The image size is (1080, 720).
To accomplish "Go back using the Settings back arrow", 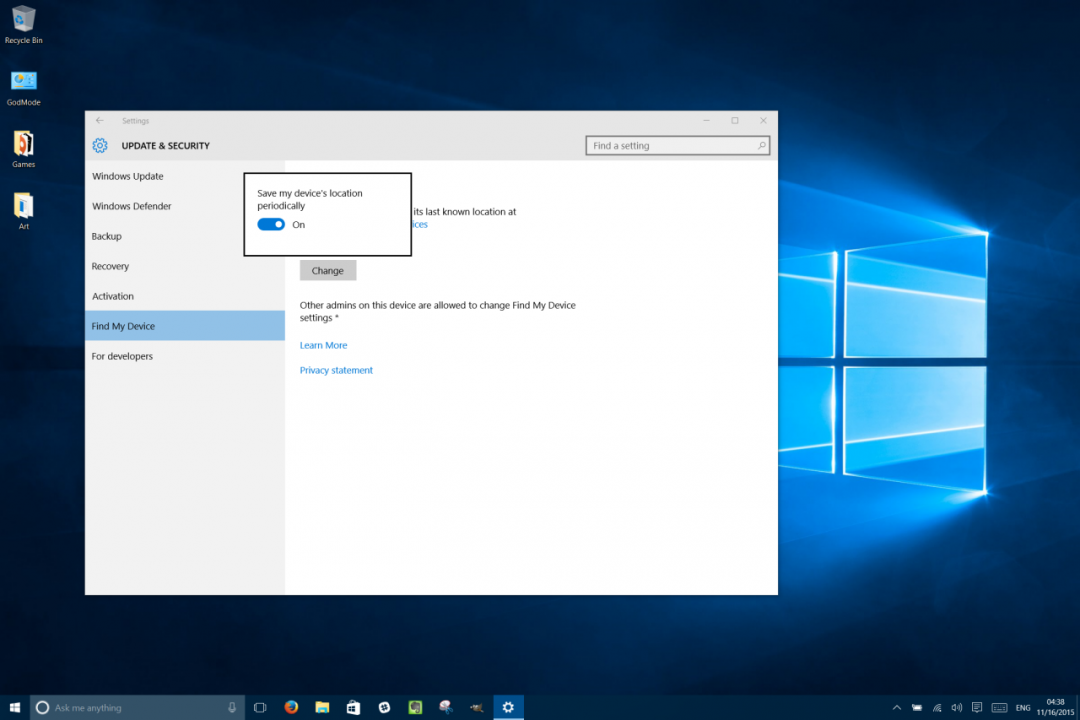I will pyautogui.click(x=100, y=121).
